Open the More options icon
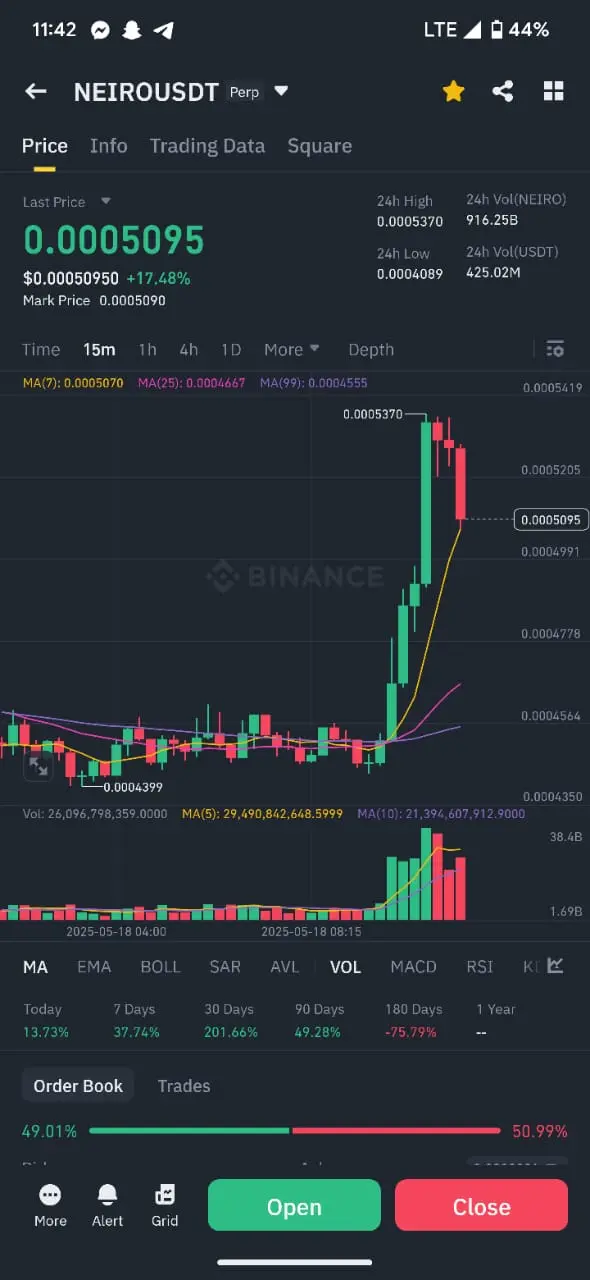590x1280 pixels. click(50, 1194)
